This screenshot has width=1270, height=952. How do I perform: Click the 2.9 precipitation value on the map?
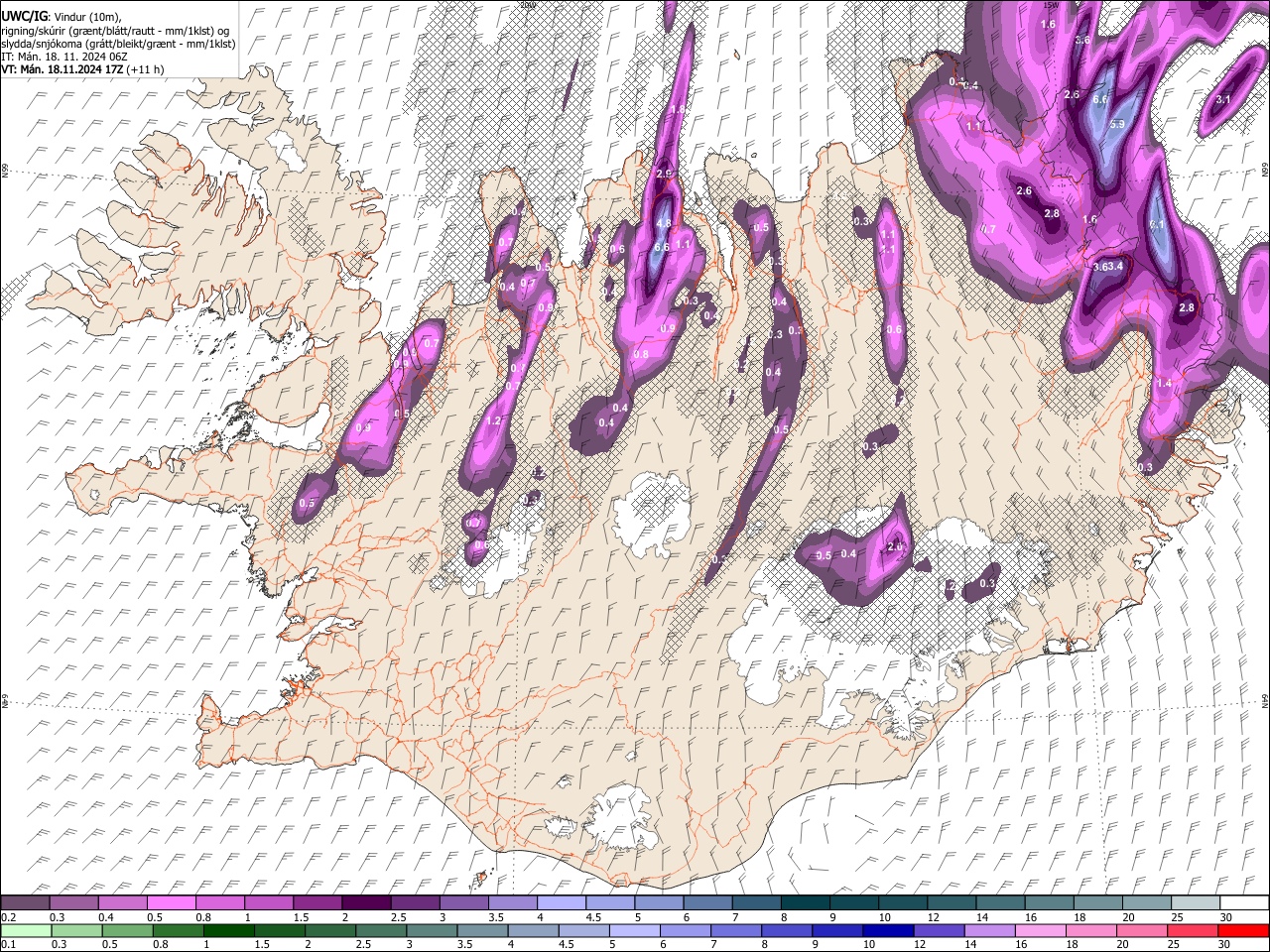coord(665,174)
